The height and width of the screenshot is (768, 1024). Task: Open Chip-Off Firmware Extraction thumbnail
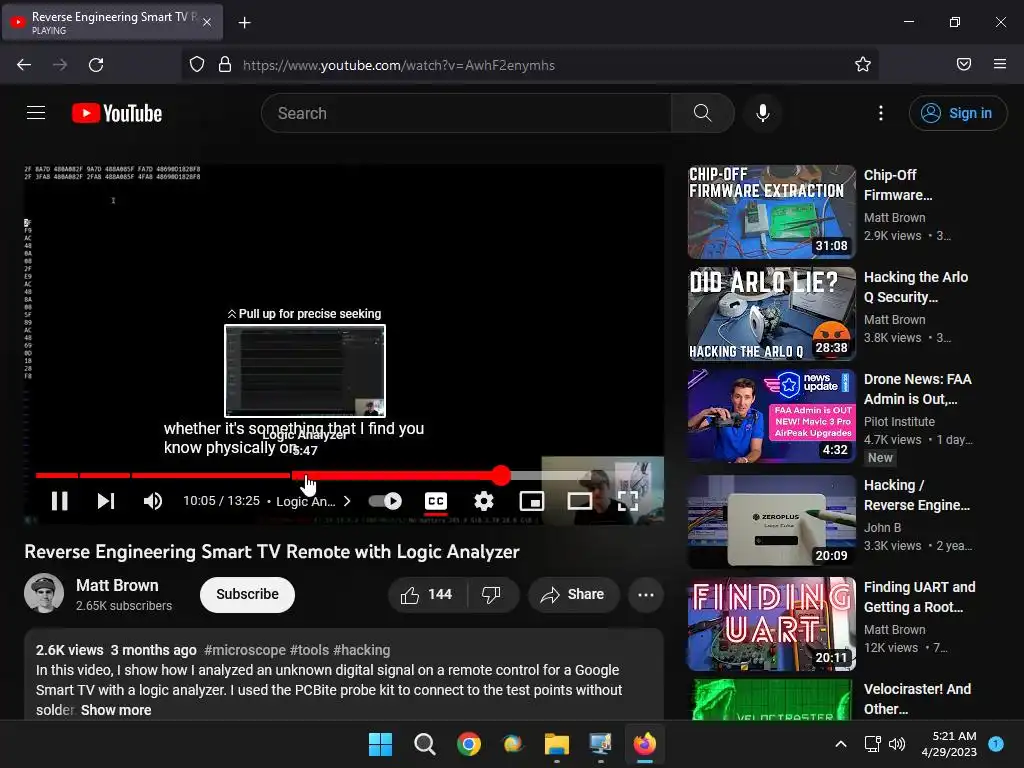point(771,212)
